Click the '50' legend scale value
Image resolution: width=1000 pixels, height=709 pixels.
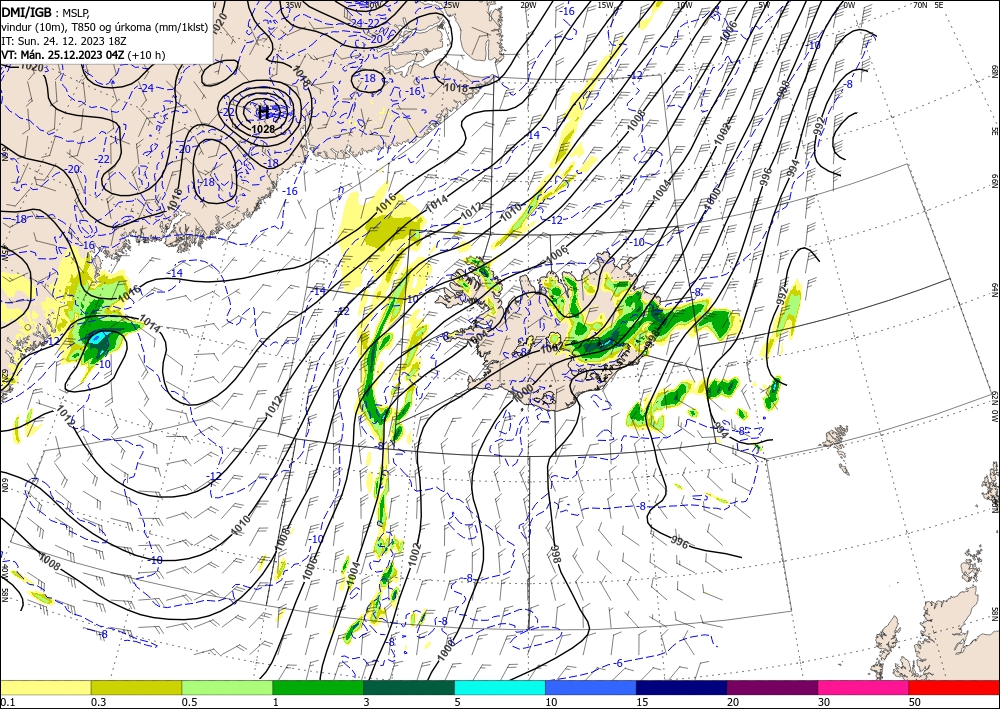click(x=915, y=702)
